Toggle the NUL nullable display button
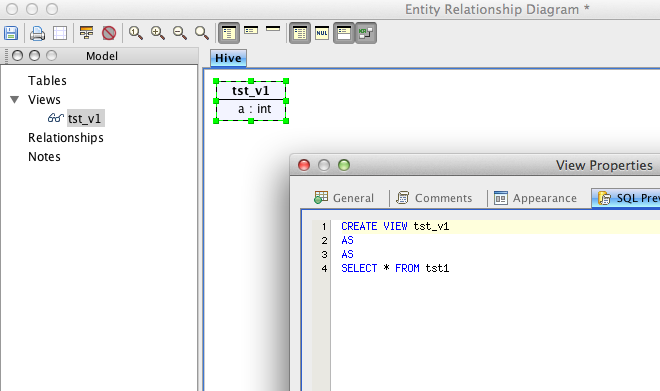 pos(322,33)
